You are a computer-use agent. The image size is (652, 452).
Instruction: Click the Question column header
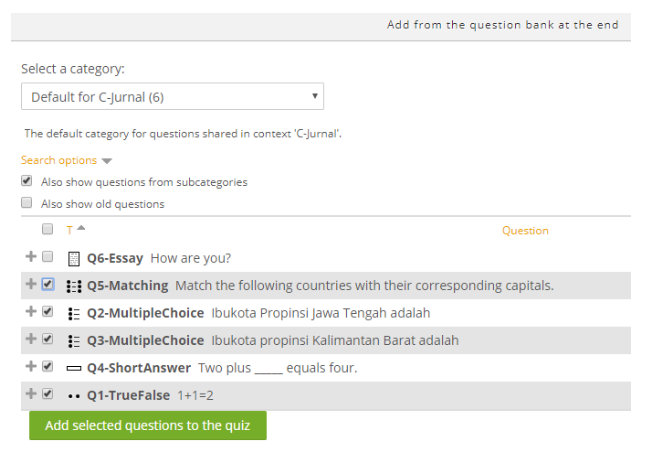(x=525, y=231)
